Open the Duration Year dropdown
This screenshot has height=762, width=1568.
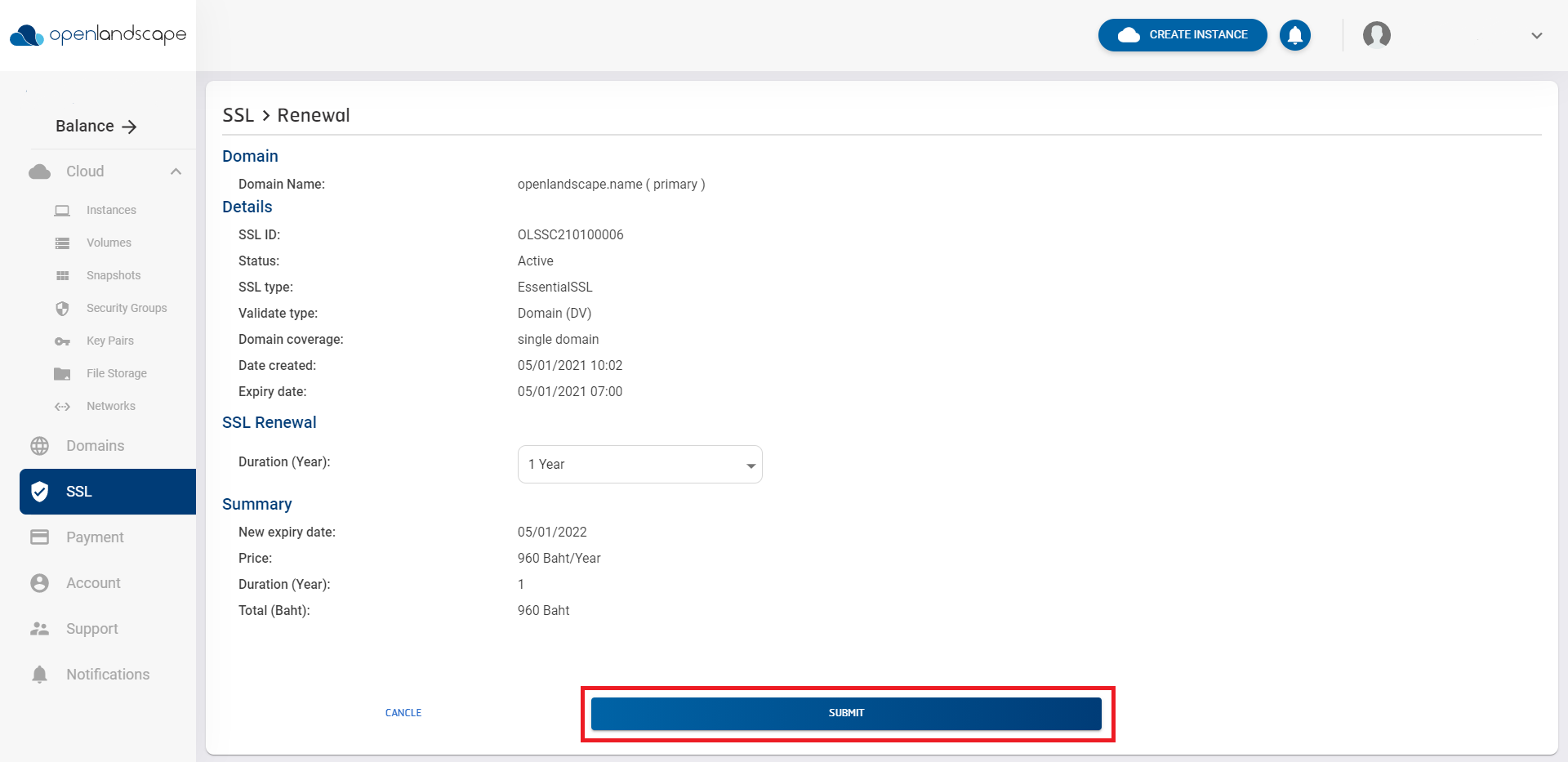click(x=639, y=464)
